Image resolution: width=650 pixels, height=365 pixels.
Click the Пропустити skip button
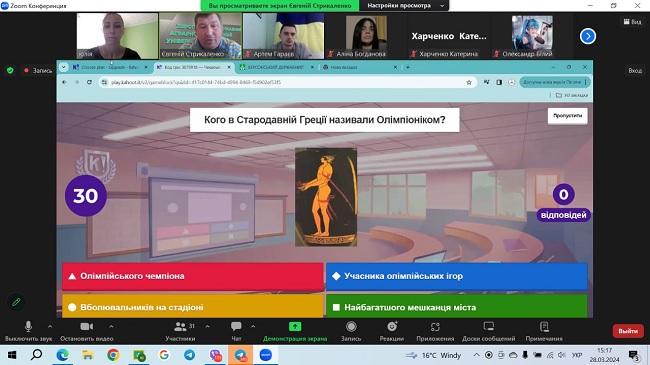(568, 116)
